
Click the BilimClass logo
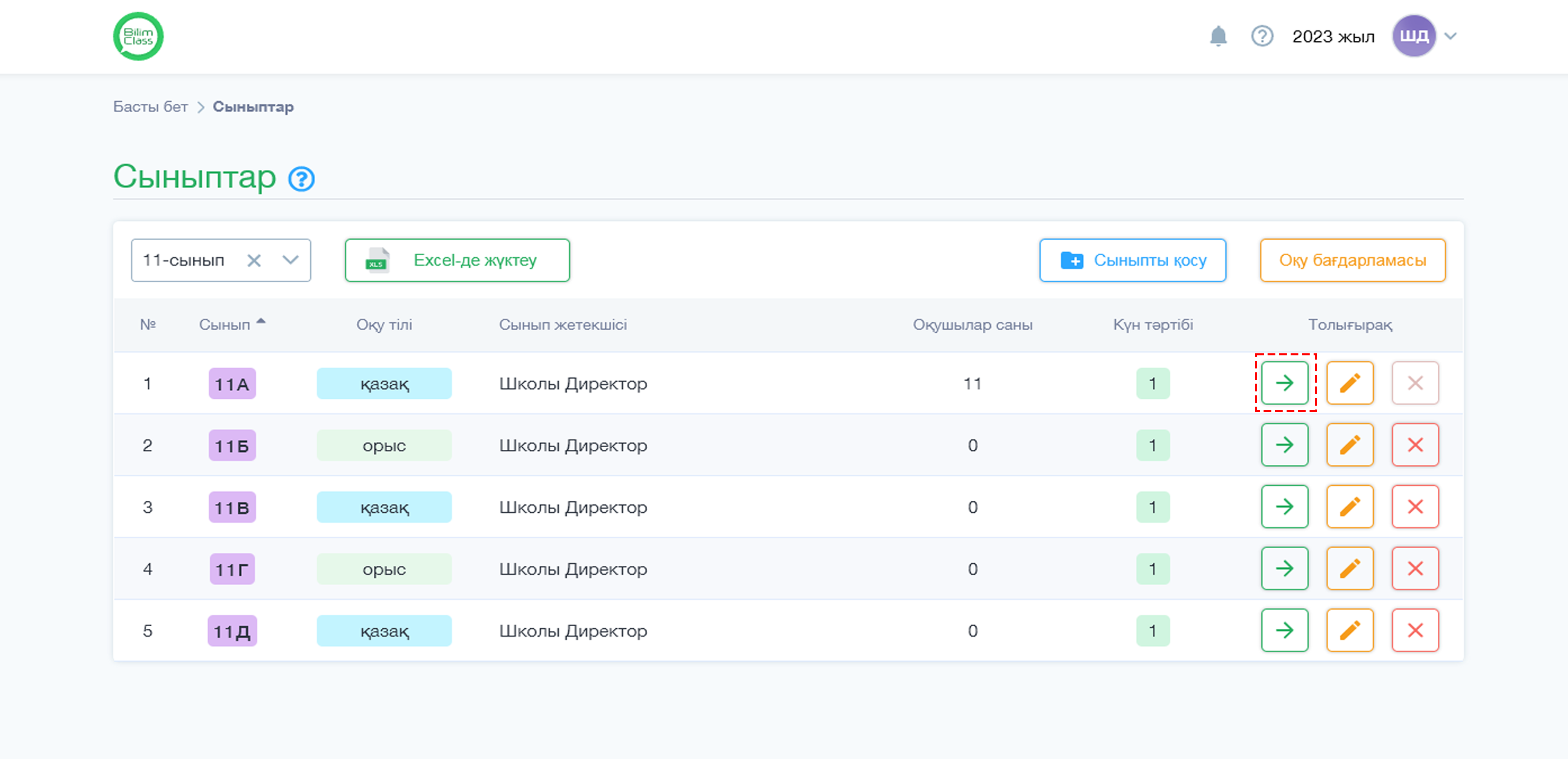point(138,36)
